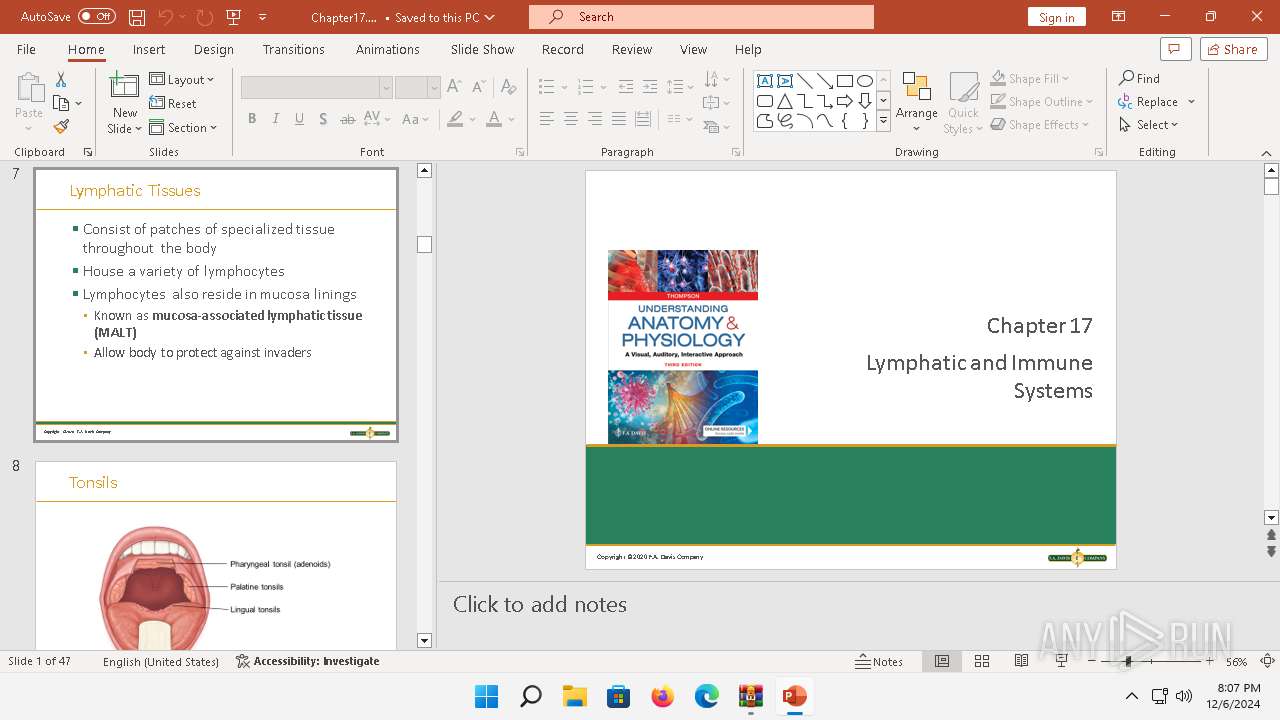Insert text box shape
This screenshot has height=720, width=1280.
[x=765, y=81]
